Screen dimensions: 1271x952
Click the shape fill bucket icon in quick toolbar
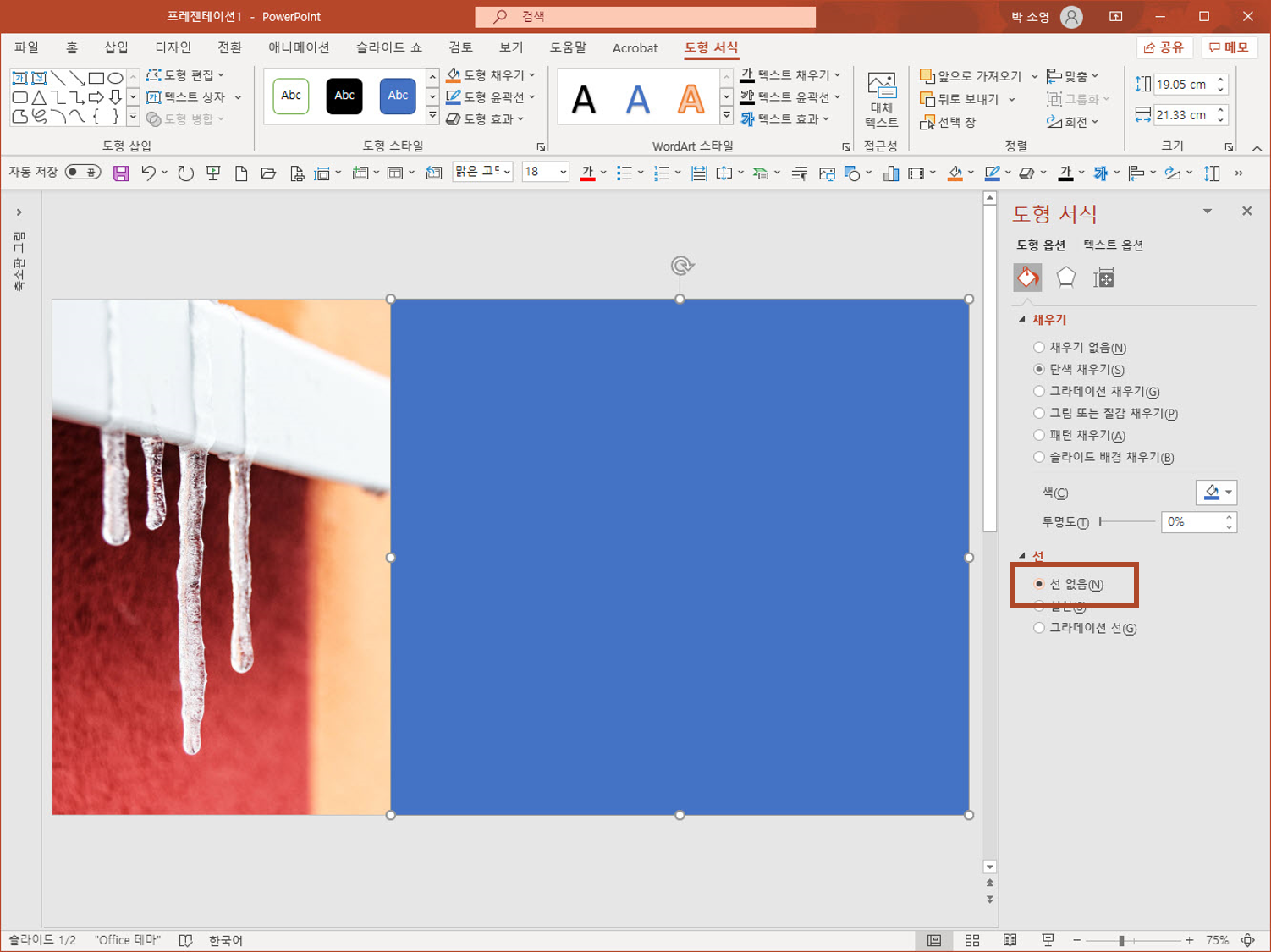(955, 173)
